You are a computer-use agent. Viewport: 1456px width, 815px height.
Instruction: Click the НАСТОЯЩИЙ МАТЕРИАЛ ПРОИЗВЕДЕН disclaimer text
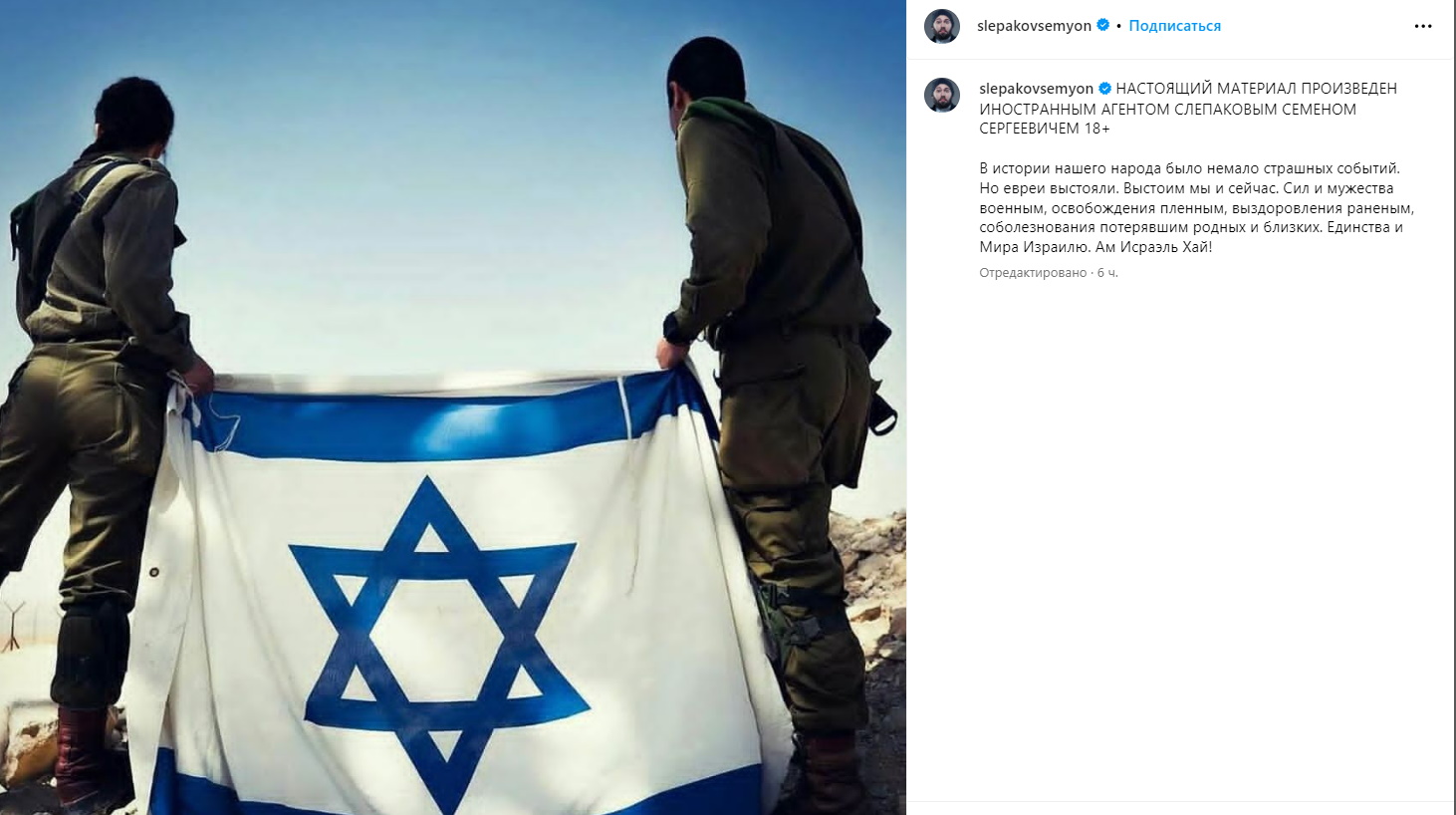[x=1256, y=89]
